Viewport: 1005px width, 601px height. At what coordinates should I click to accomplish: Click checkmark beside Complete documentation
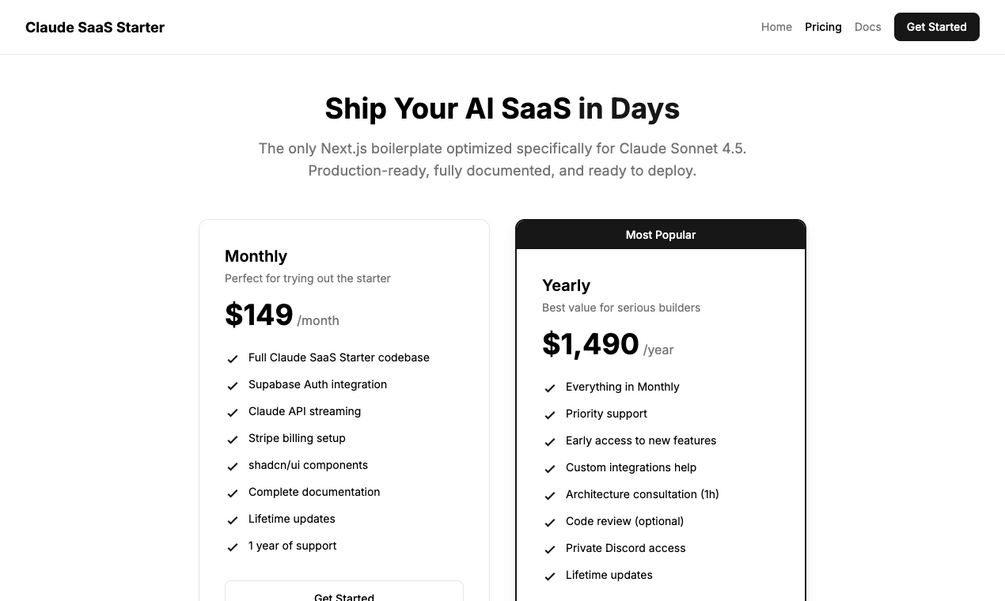pos(232,494)
